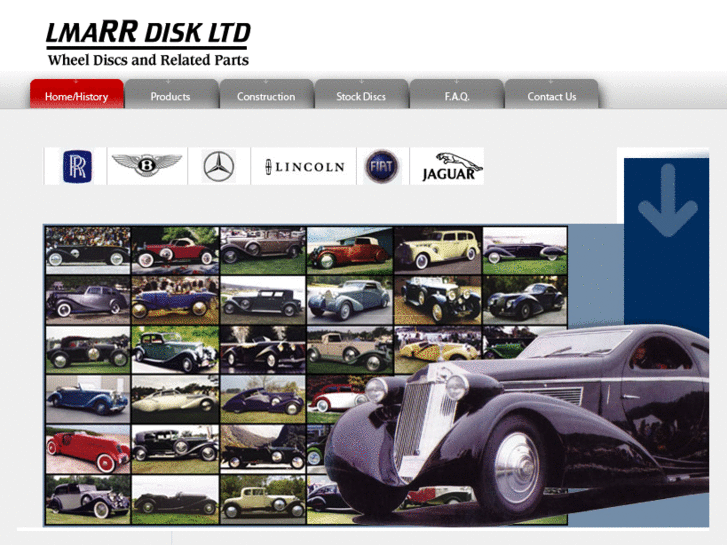Switch to the Products tab
This screenshot has height=545, width=727.
point(171,94)
